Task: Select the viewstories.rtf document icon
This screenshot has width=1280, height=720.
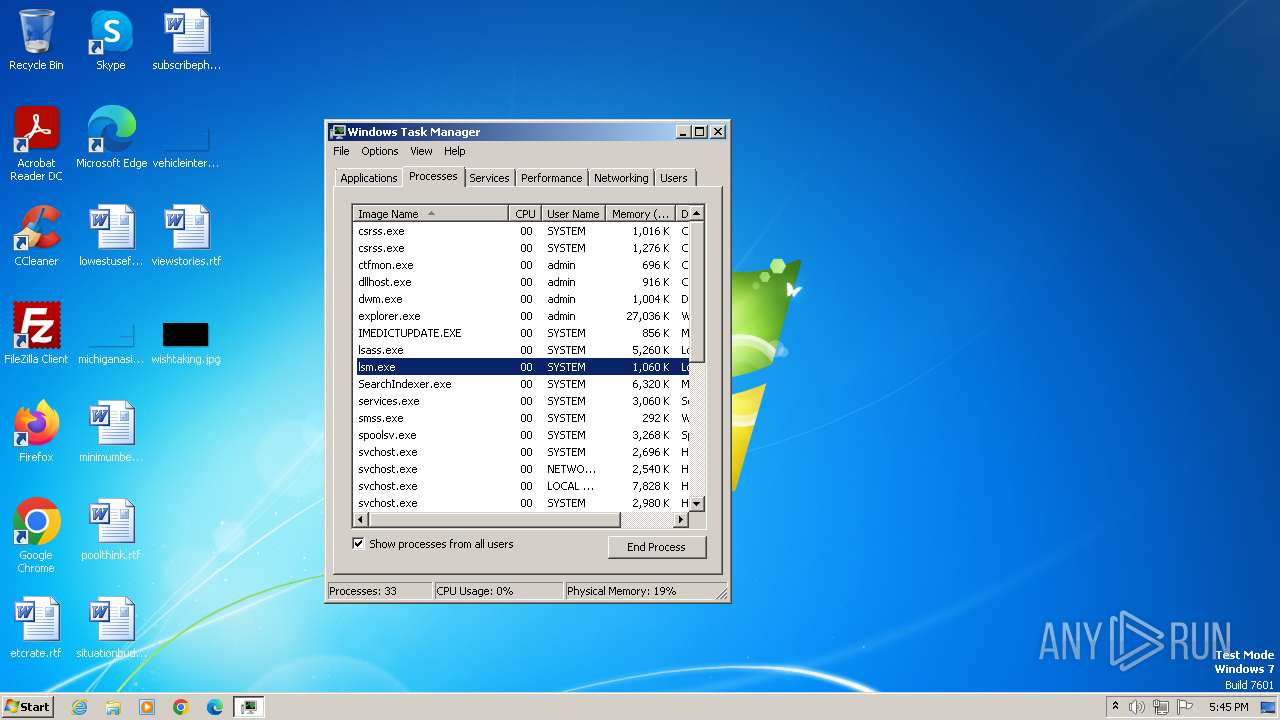Action: [x=186, y=236]
